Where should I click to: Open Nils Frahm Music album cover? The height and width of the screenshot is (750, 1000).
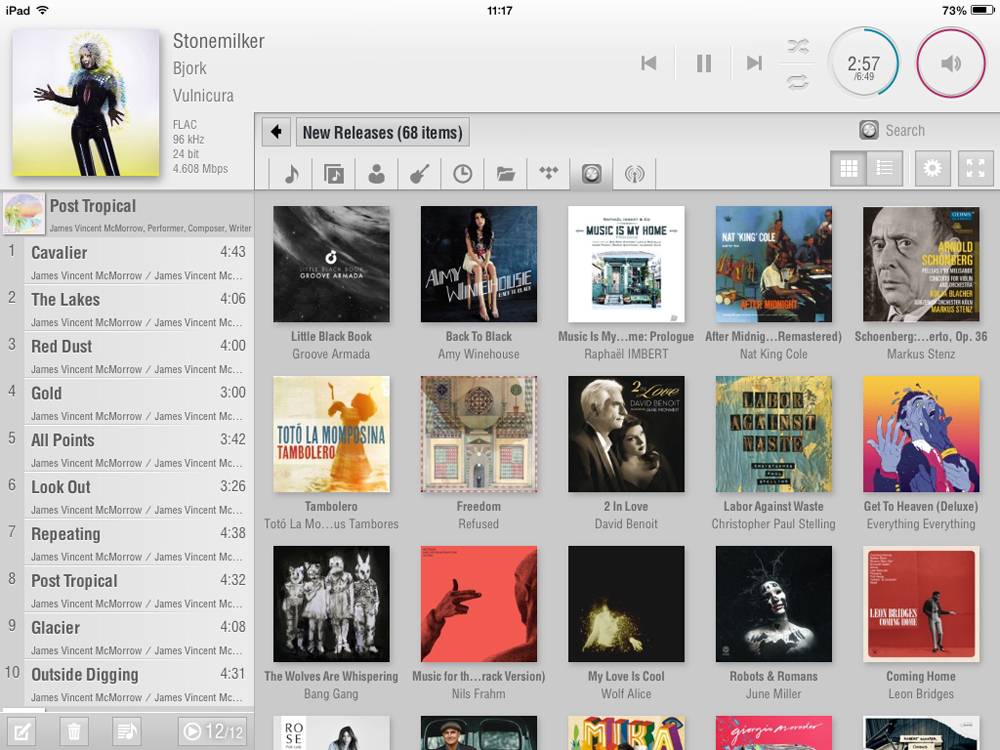[478, 603]
